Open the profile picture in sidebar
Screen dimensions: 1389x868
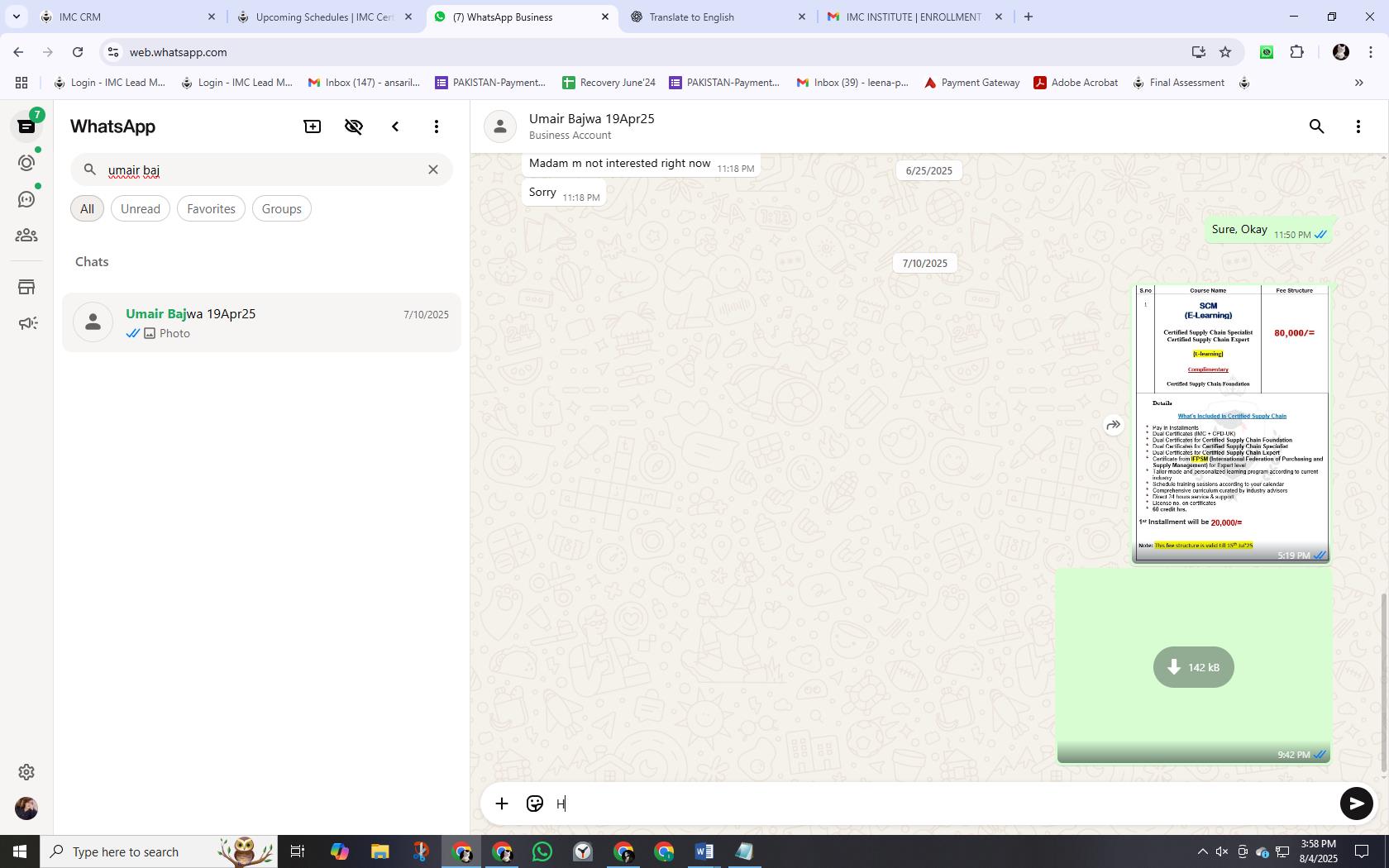(26, 808)
